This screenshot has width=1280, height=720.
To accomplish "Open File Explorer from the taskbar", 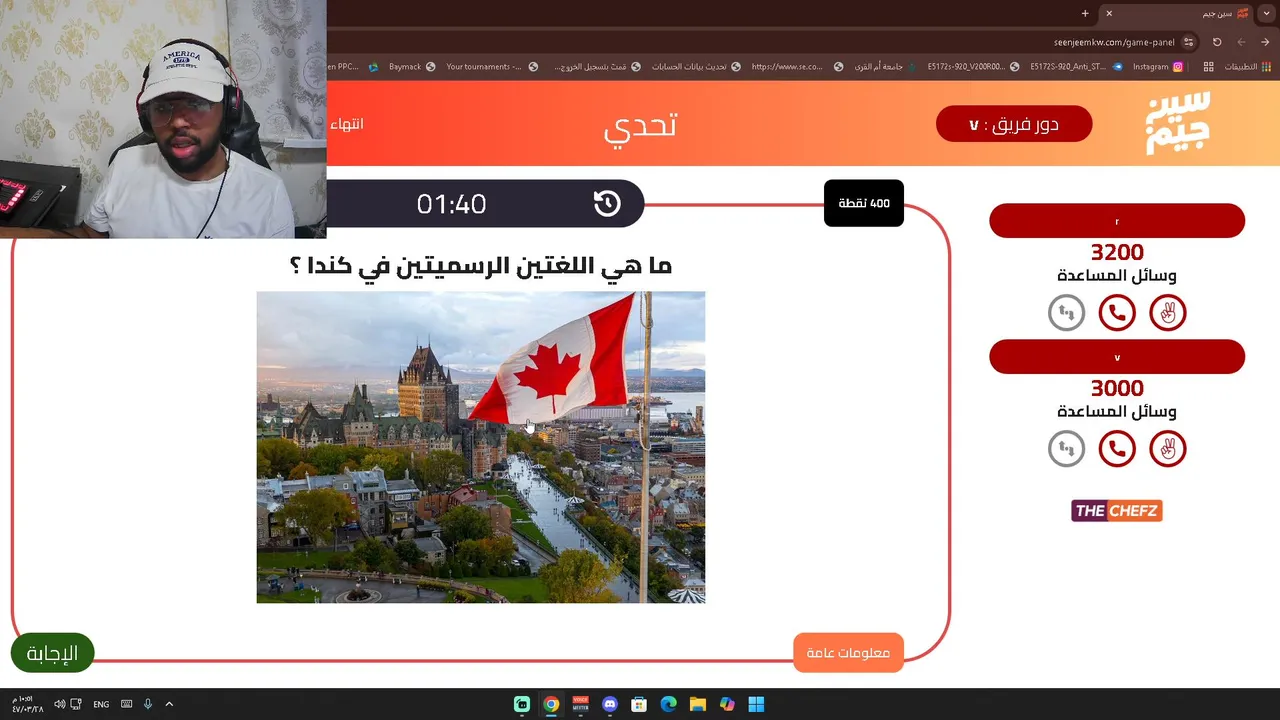I will [698, 704].
